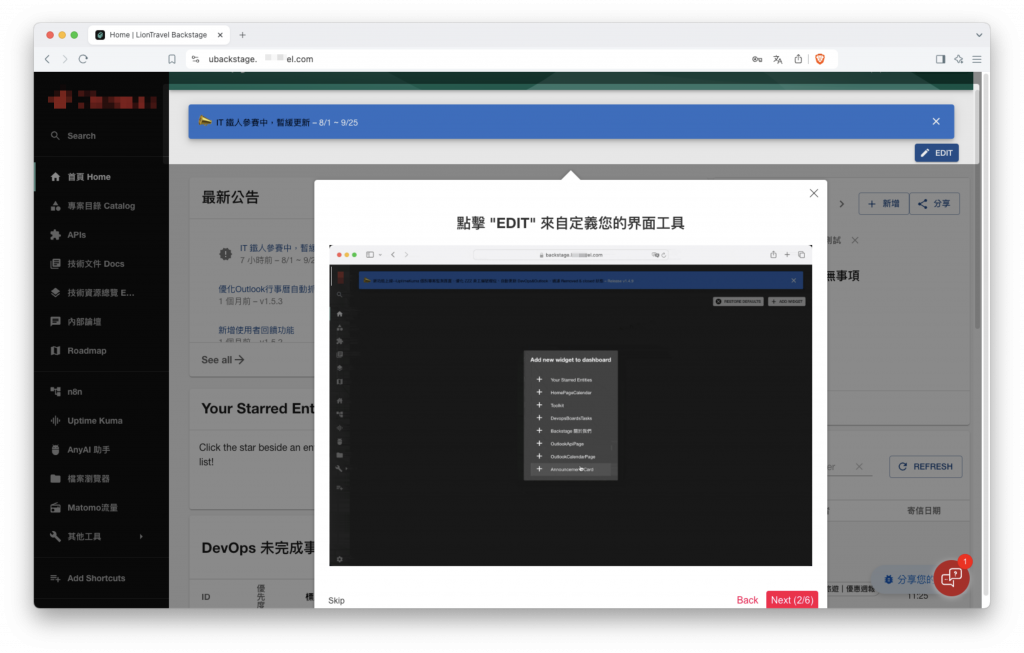The width and height of the screenshot is (1024, 653).
Task: Click the site settings icon in address bar
Action: point(195,59)
